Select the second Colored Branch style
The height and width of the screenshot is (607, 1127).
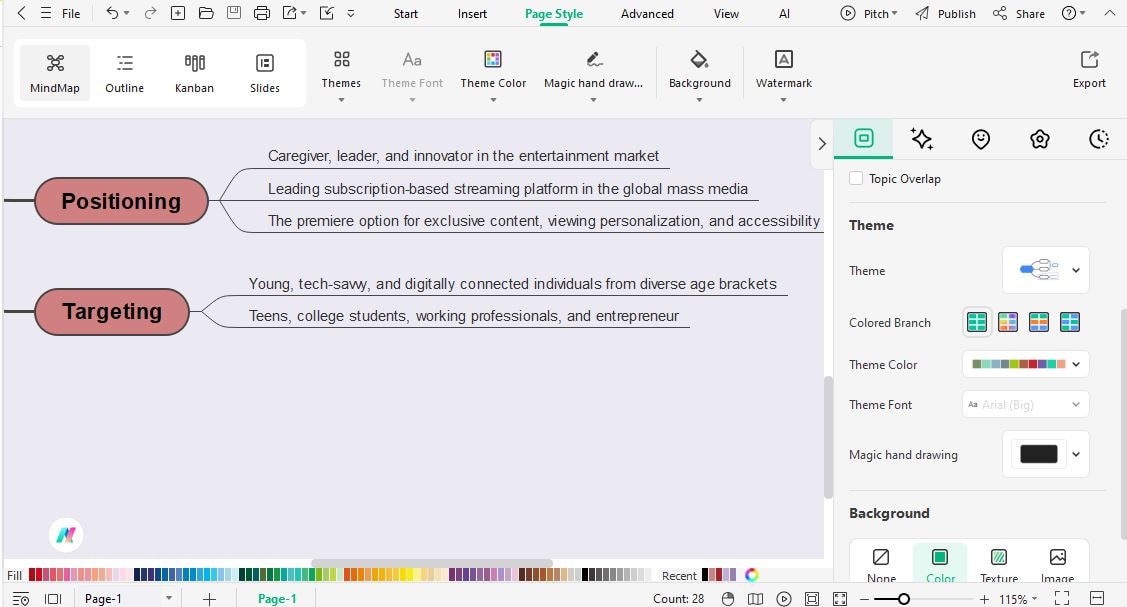tap(1008, 322)
